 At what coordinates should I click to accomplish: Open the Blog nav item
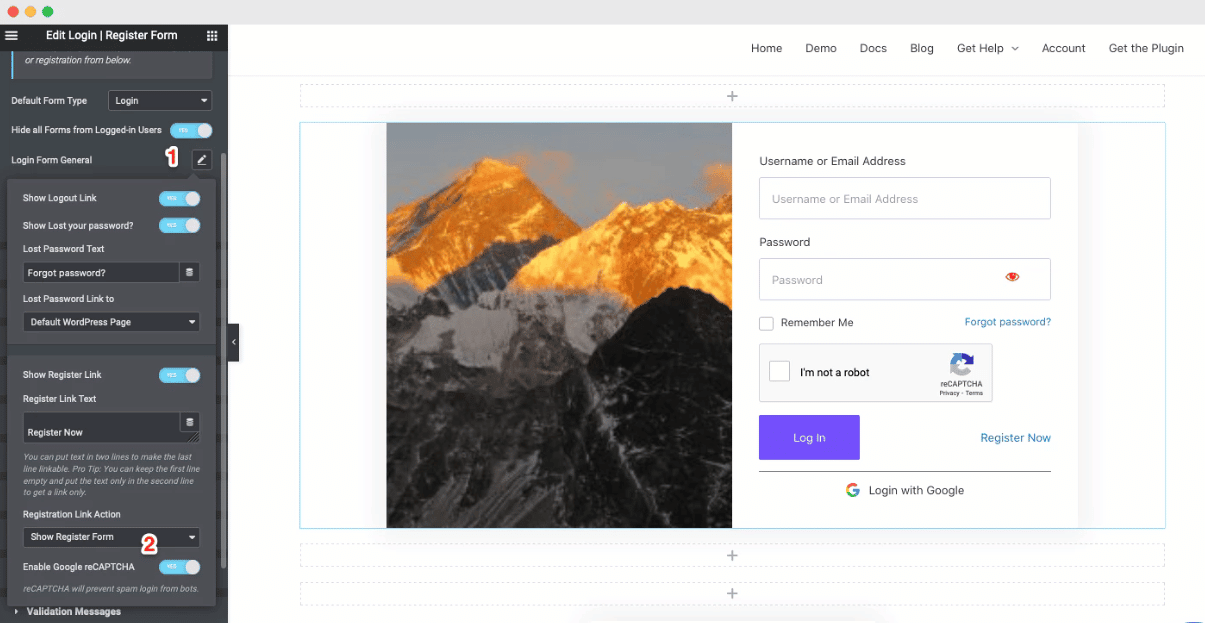pyautogui.click(x=922, y=48)
